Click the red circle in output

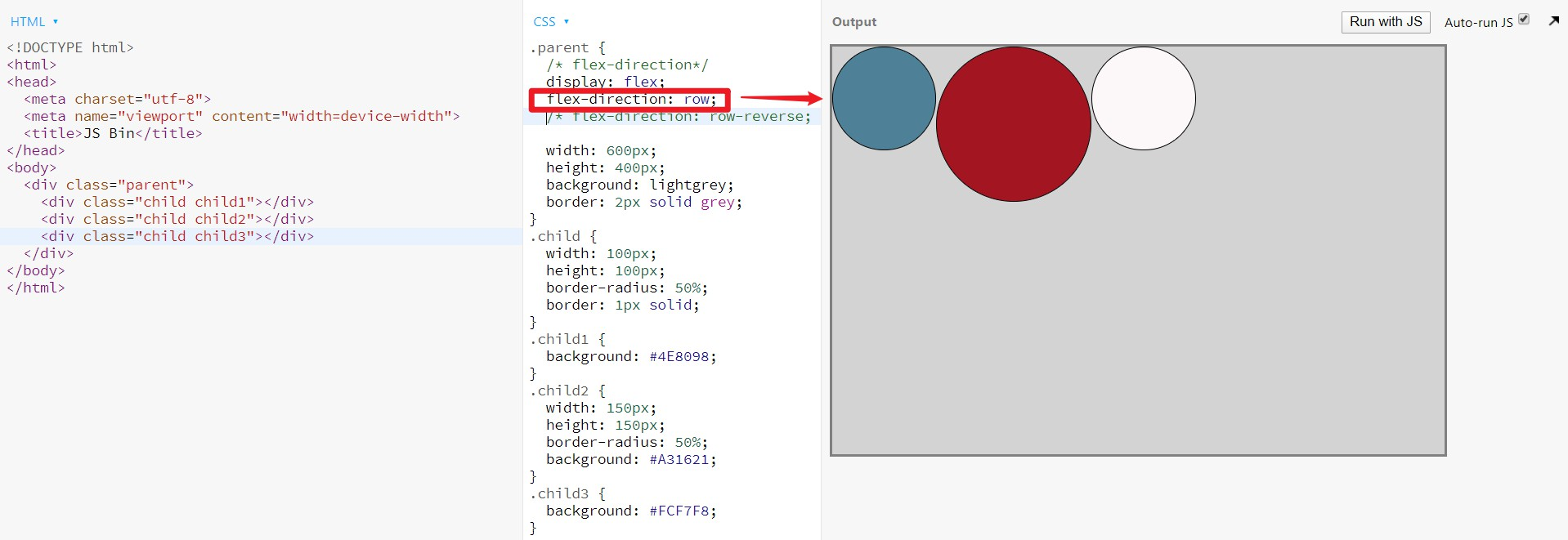click(x=1014, y=124)
